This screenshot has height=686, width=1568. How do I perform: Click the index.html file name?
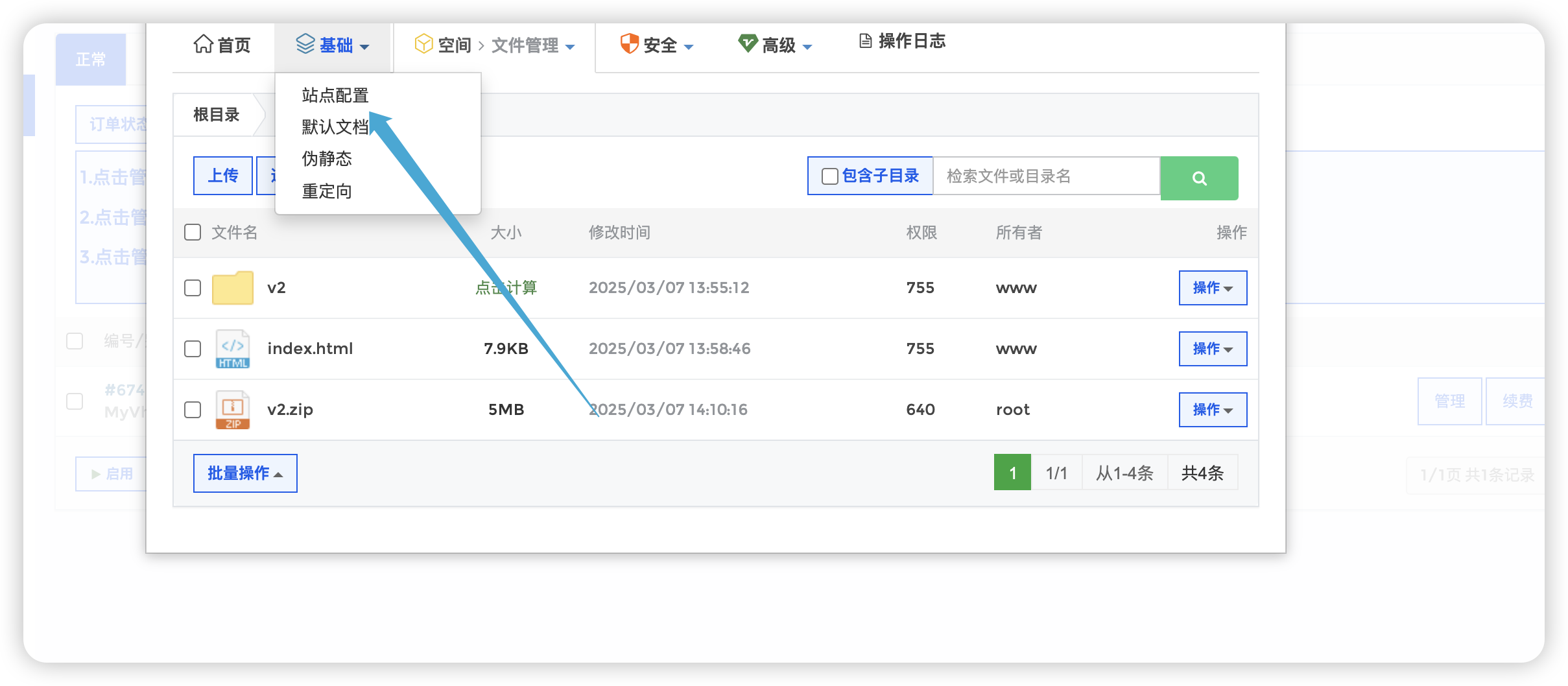coord(310,349)
